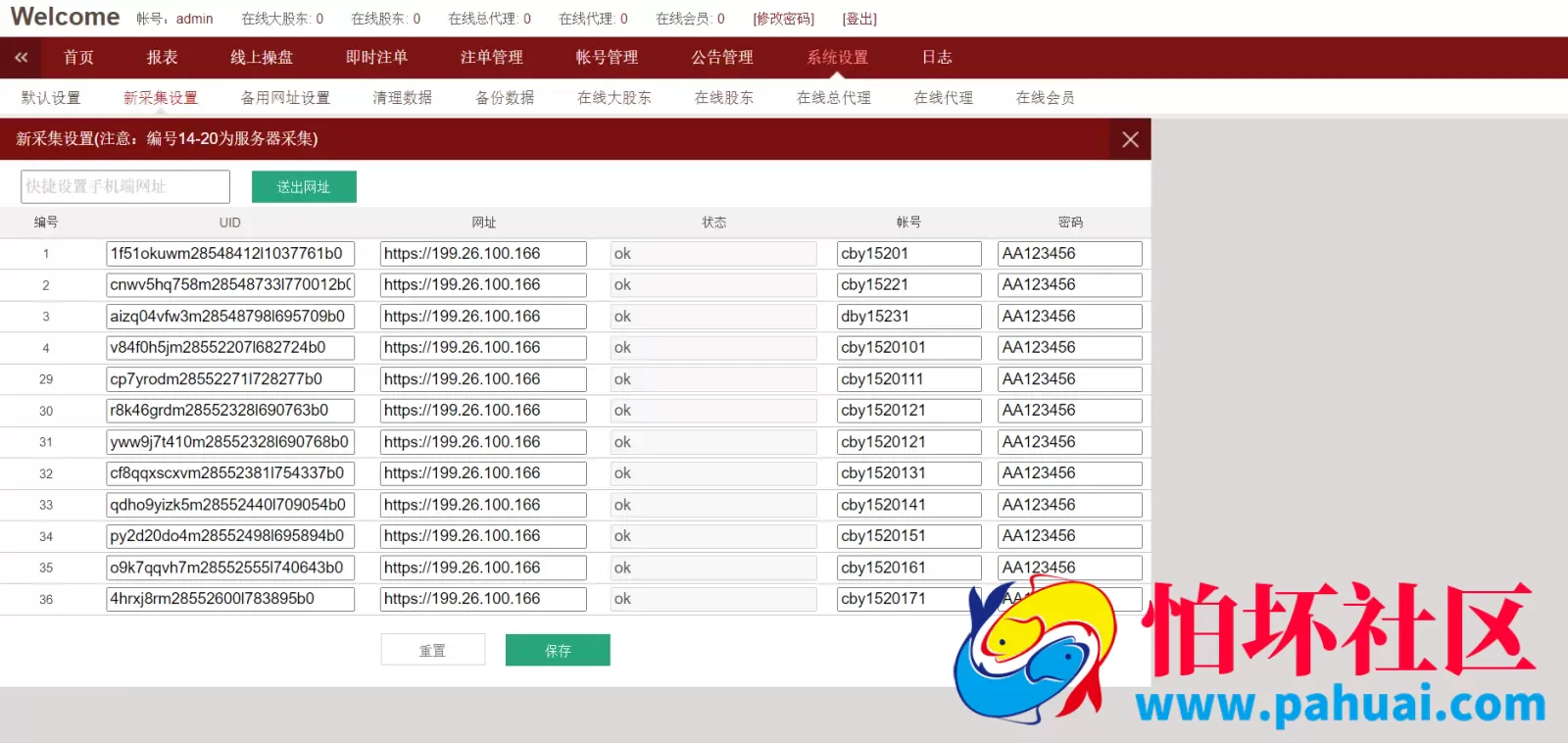1568x743 pixels.
Task: Switch to 在线会员 tab
Action: click(1046, 98)
